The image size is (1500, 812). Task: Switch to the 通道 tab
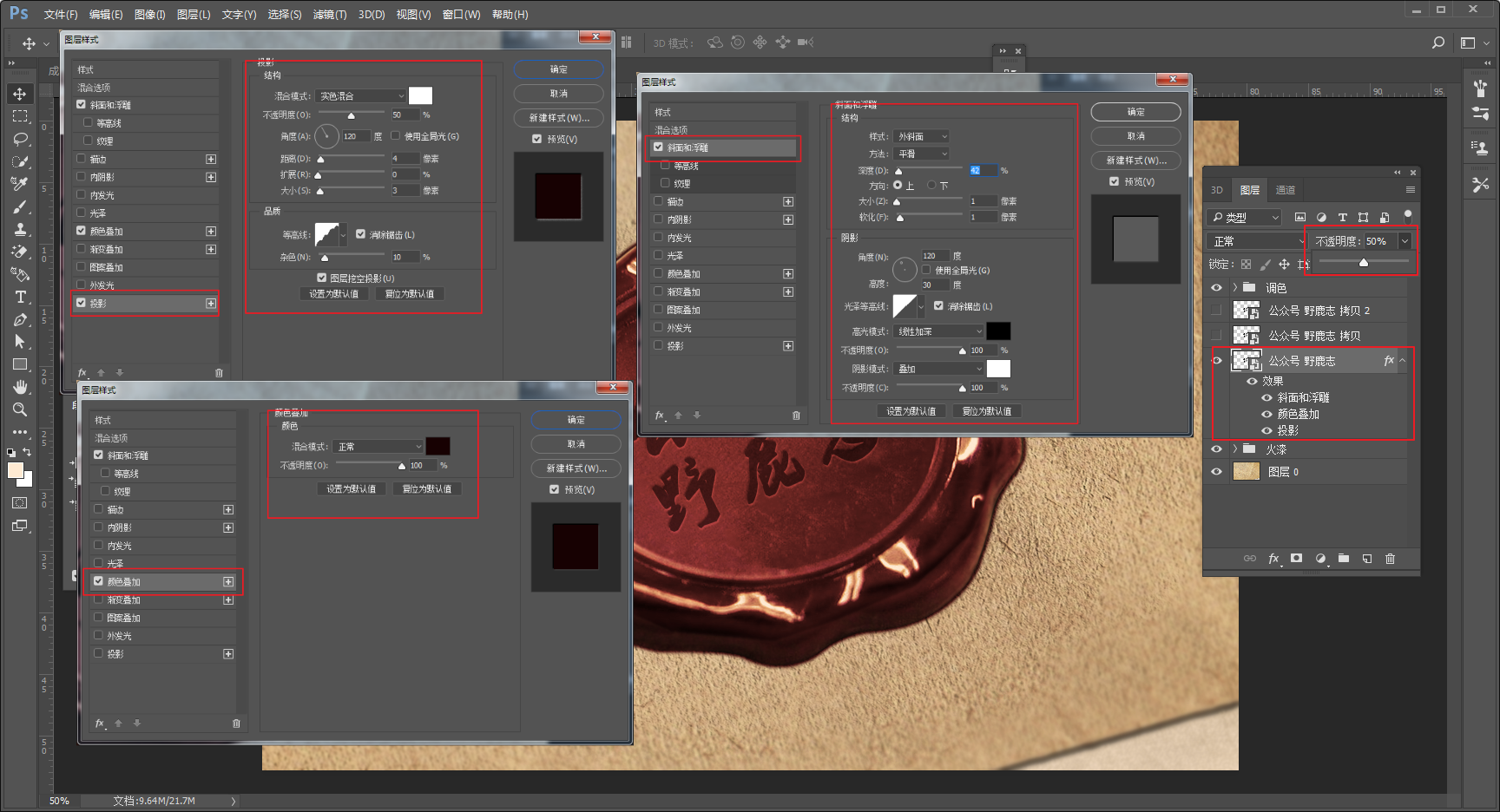click(1286, 190)
